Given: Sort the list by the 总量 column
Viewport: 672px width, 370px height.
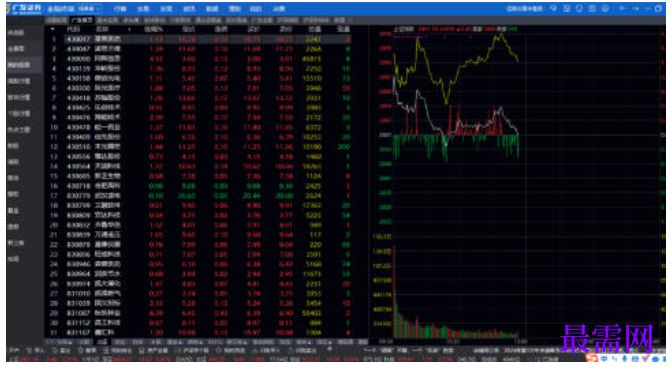Looking at the screenshot, I should tap(315, 29).
